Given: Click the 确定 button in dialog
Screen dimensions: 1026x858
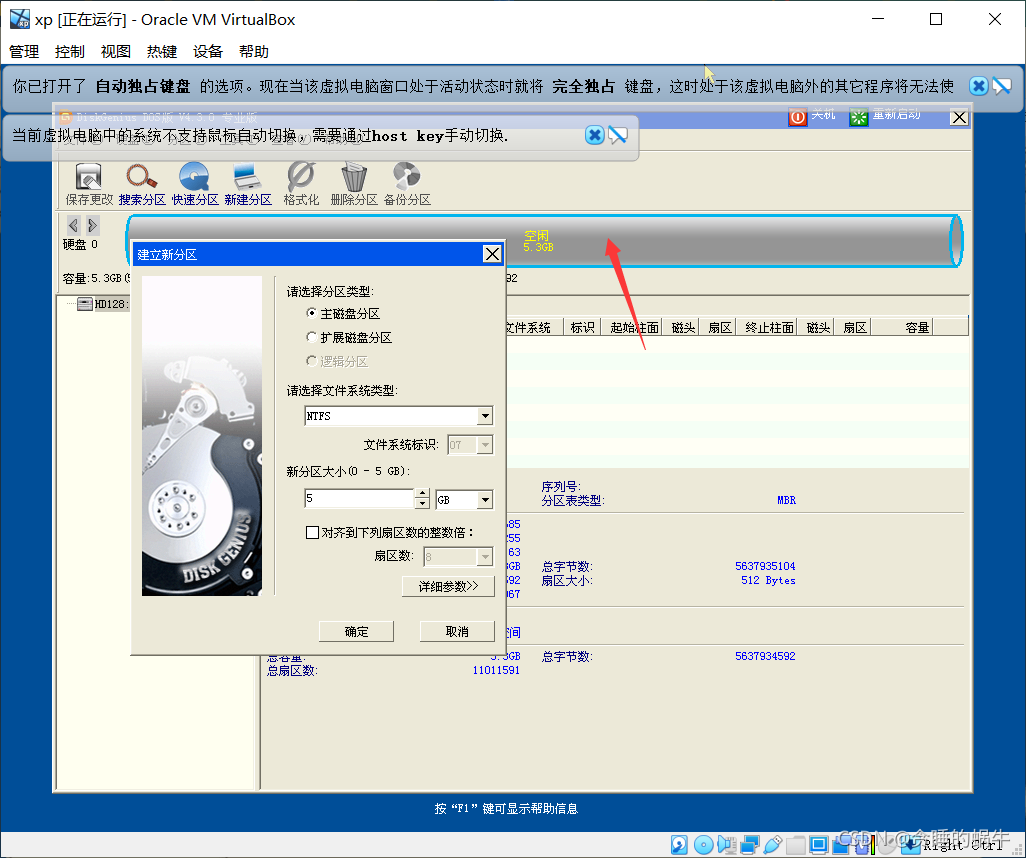Looking at the screenshot, I should (357, 632).
